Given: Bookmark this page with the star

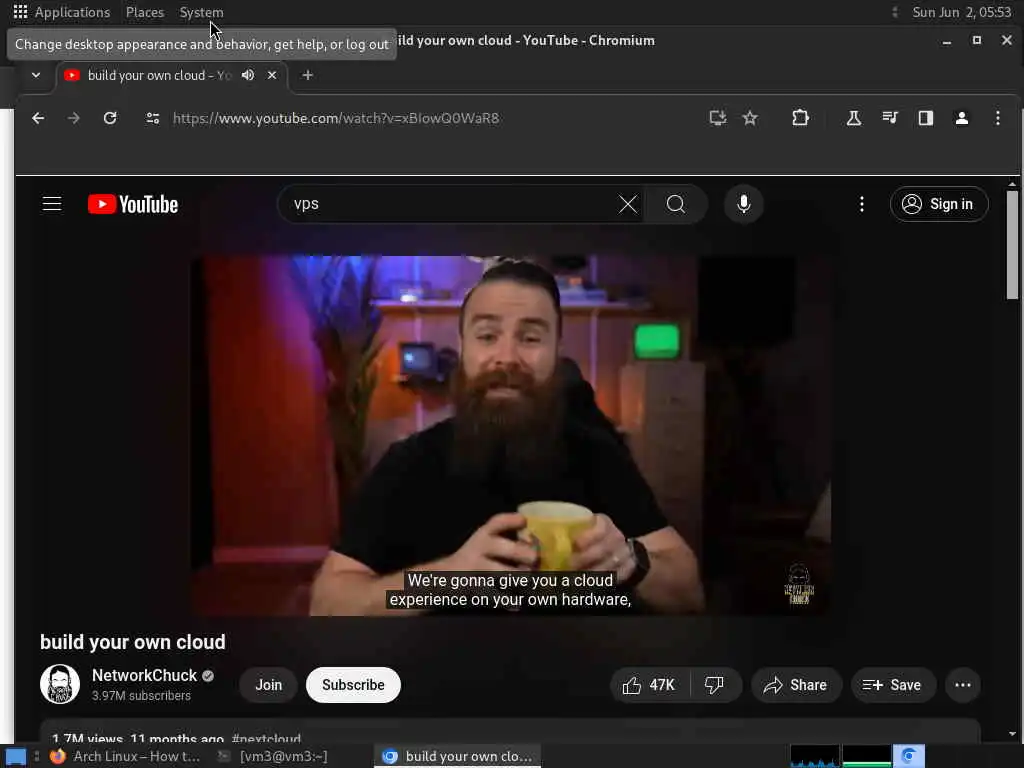Looking at the screenshot, I should click(x=750, y=118).
